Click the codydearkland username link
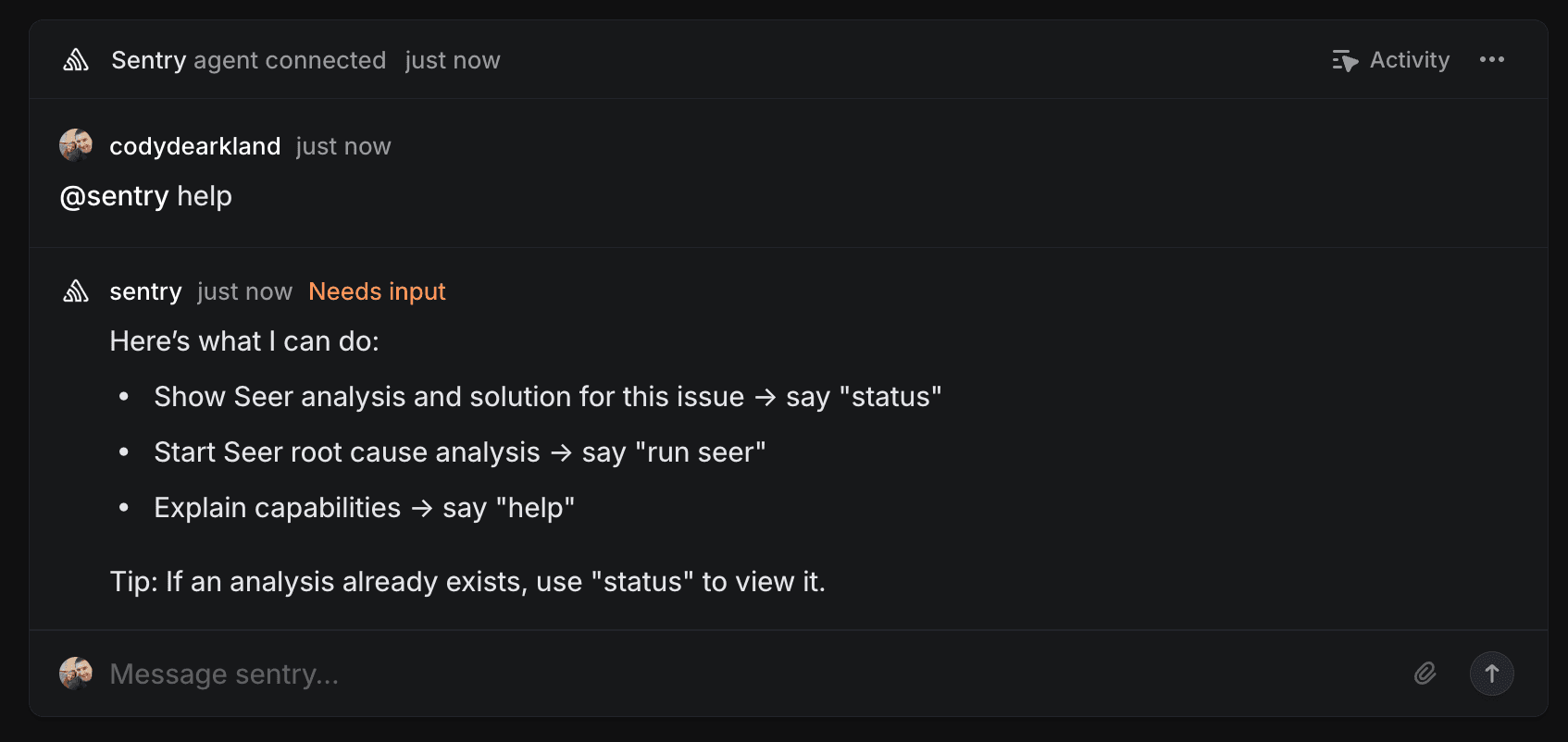The height and width of the screenshot is (742, 1568). 194,145
